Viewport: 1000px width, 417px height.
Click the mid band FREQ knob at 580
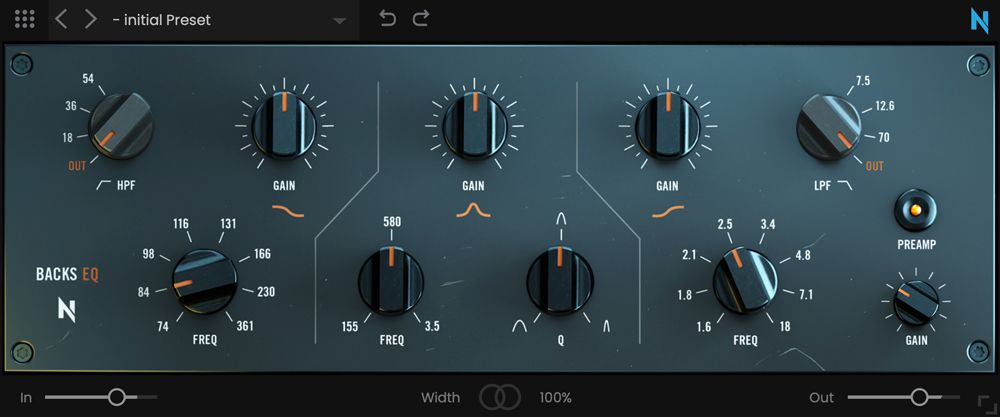click(x=391, y=281)
